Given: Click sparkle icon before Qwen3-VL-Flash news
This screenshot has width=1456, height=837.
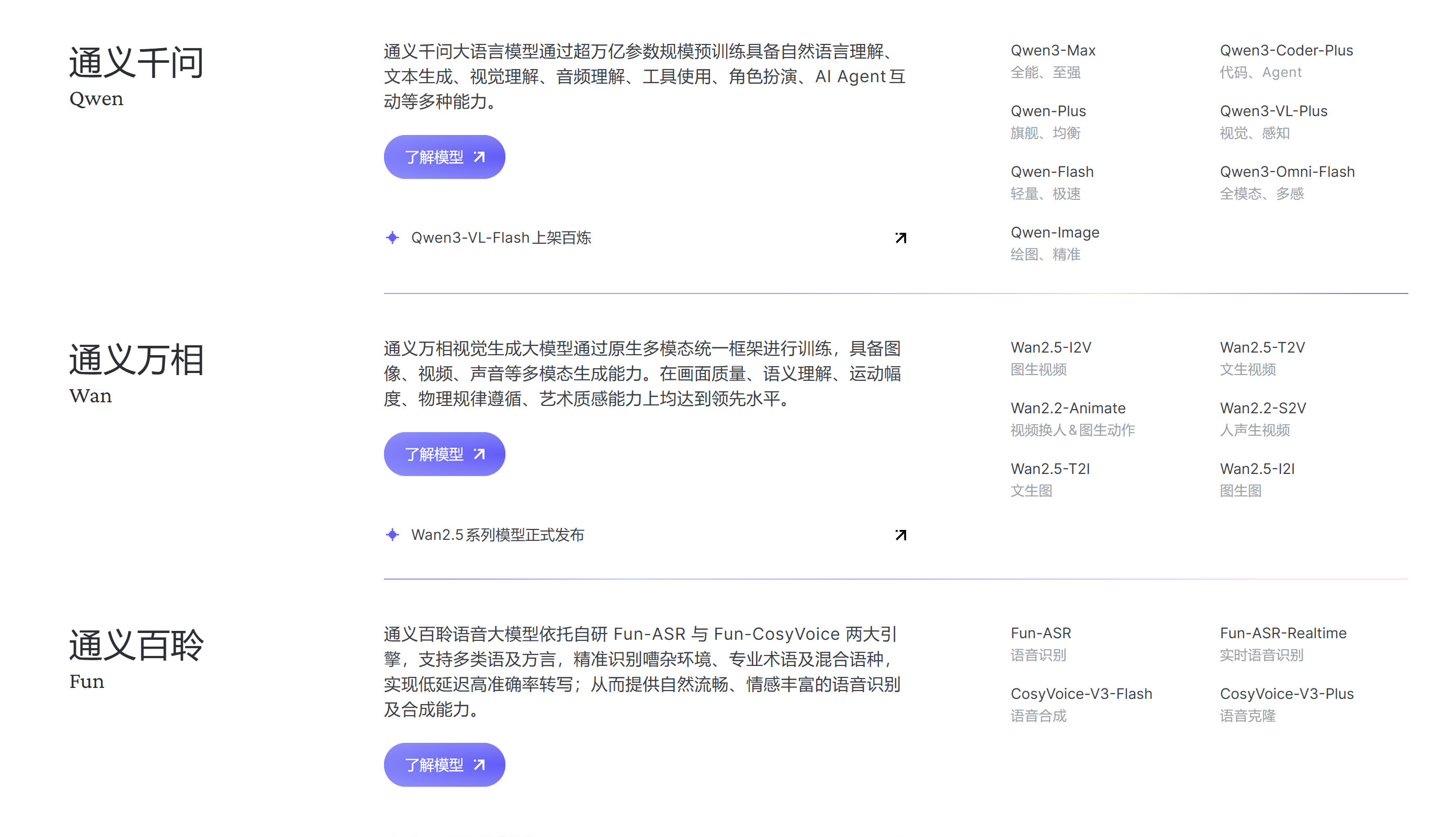Looking at the screenshot, I should pos(392,237).
